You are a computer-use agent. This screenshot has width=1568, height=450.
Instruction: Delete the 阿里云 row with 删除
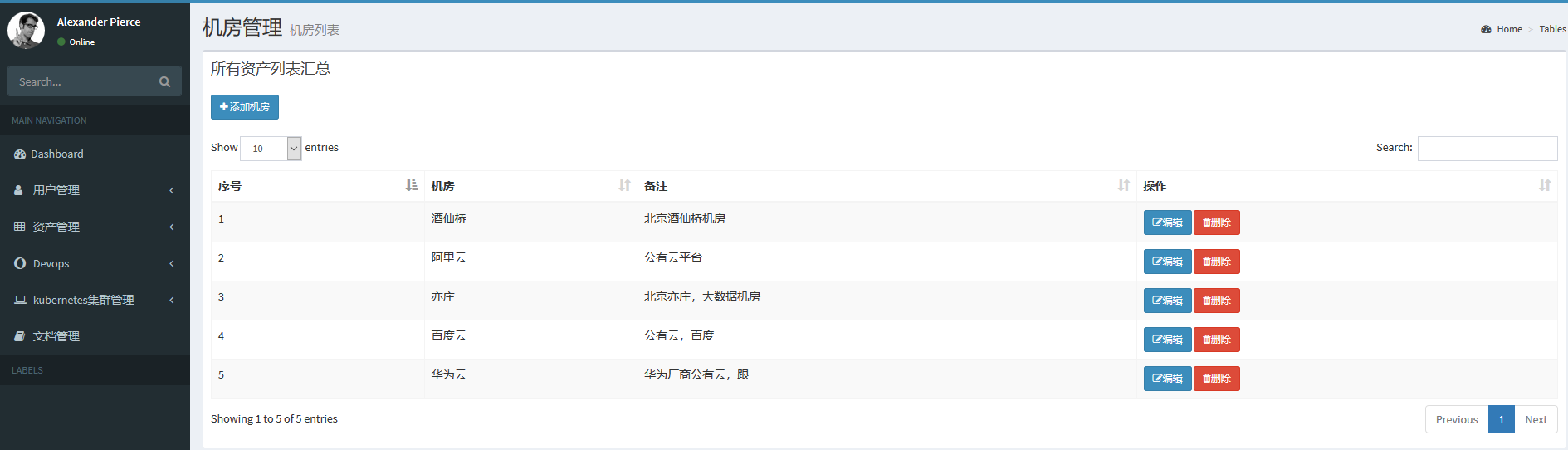[1217, 262]
